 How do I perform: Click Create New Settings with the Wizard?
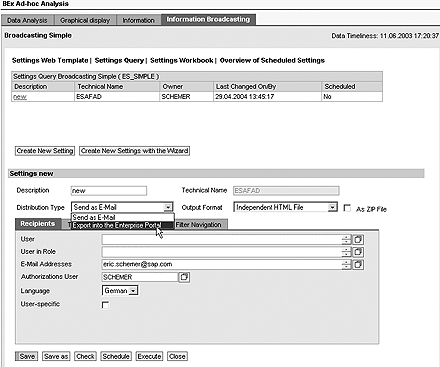(x=135, y=151)
